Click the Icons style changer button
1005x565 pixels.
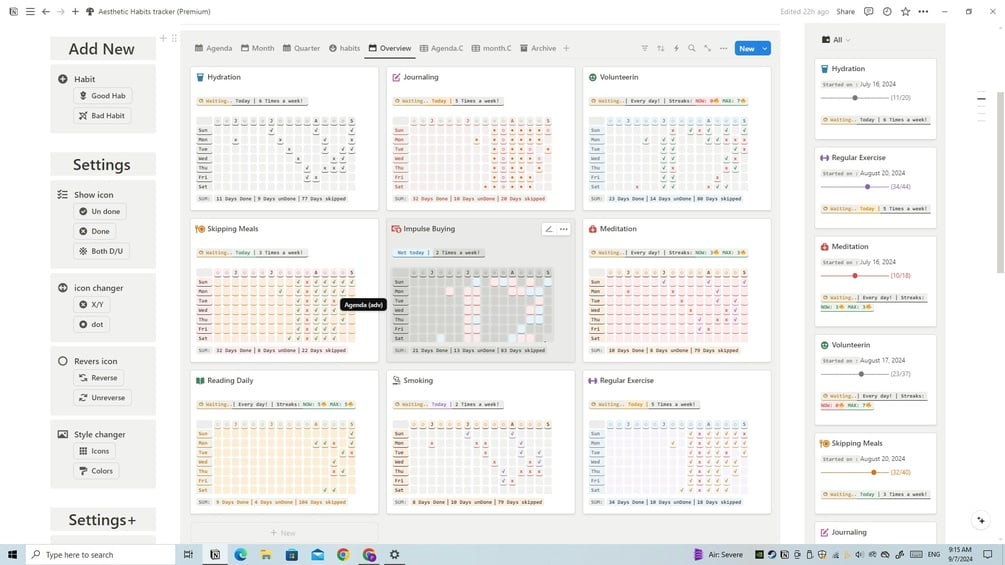click(x=94, y=451)
